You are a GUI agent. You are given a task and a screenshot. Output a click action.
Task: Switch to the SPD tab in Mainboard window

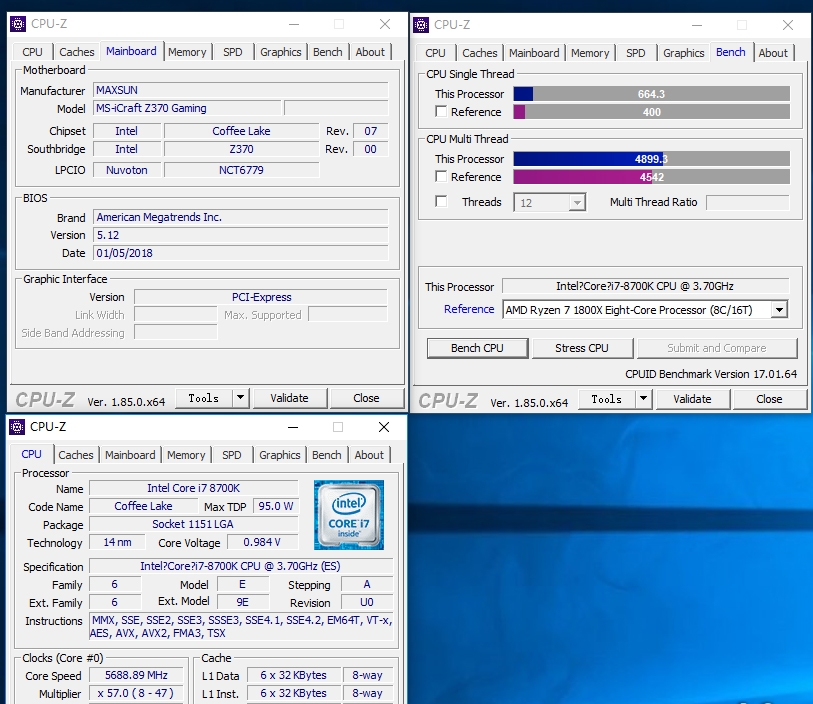tap(232, 52)
